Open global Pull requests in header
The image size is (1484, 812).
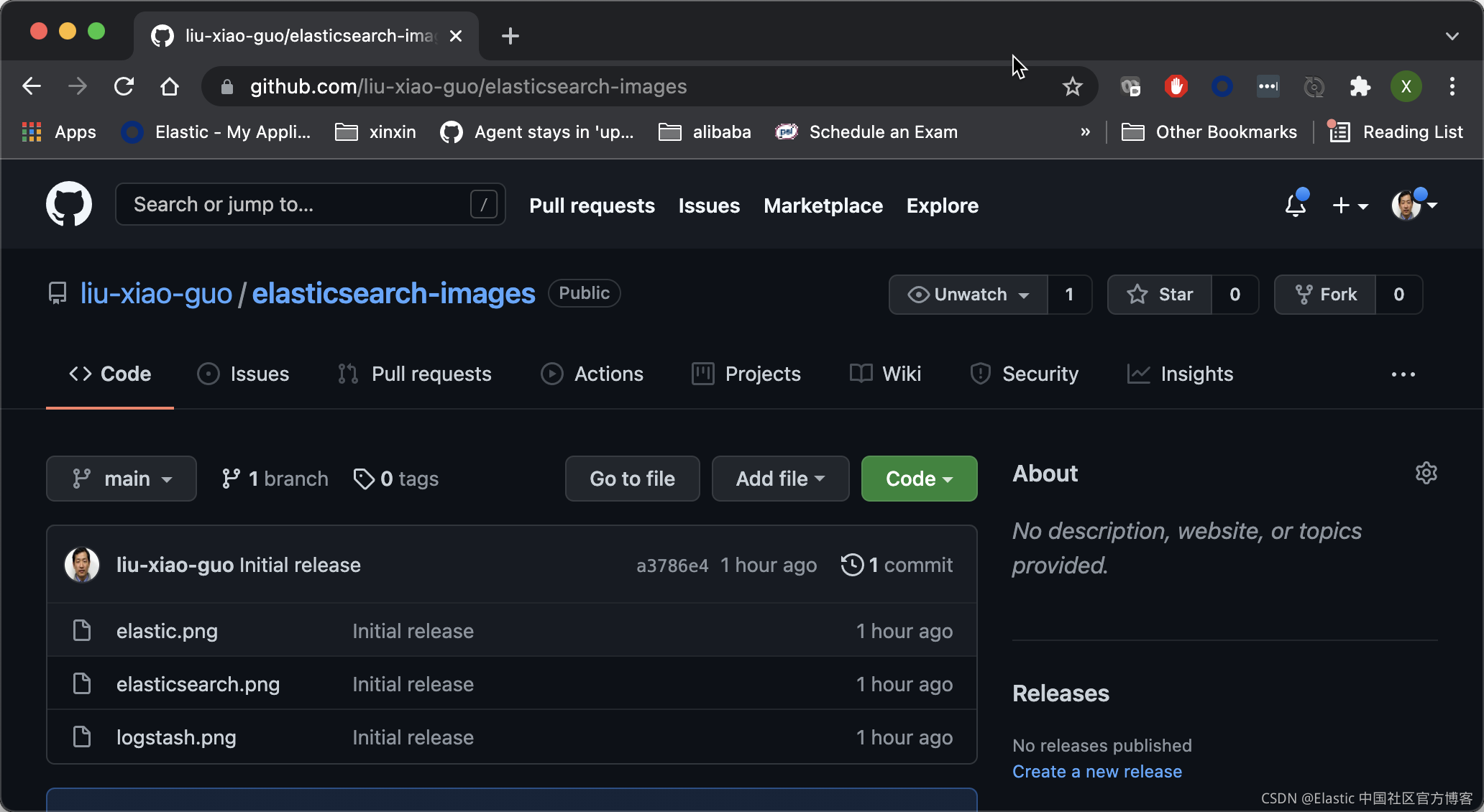coord(592,206)
